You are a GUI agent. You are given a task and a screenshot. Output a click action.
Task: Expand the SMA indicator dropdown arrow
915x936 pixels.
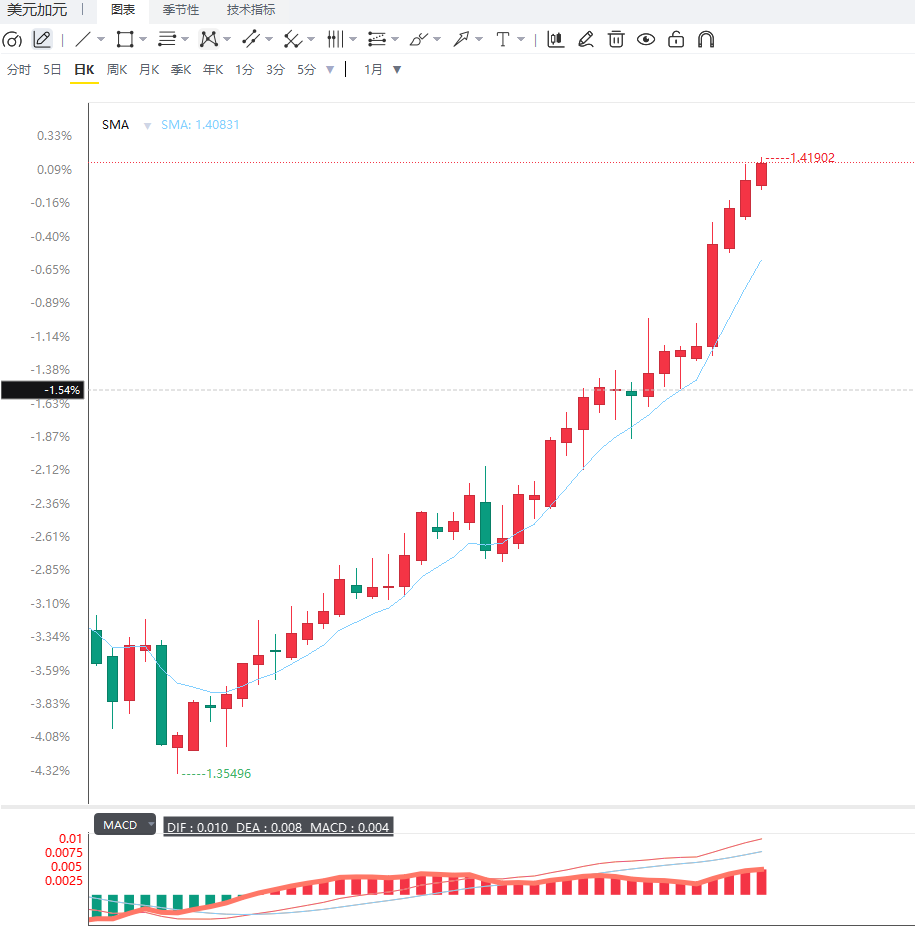tap(147, 125)
